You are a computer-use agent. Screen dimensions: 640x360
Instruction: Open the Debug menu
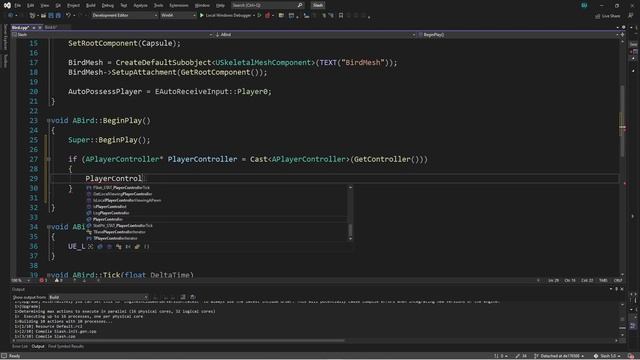(x=108, y=5)
